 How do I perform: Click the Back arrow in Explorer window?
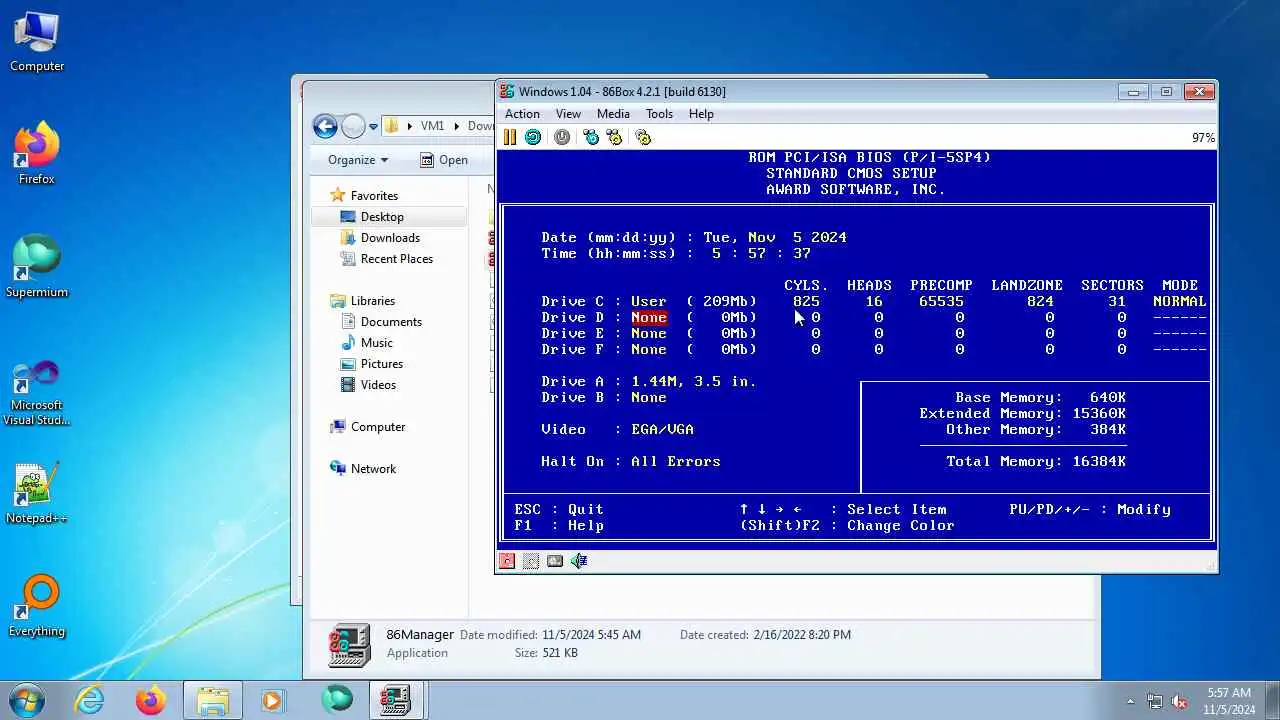click(325, 126)
